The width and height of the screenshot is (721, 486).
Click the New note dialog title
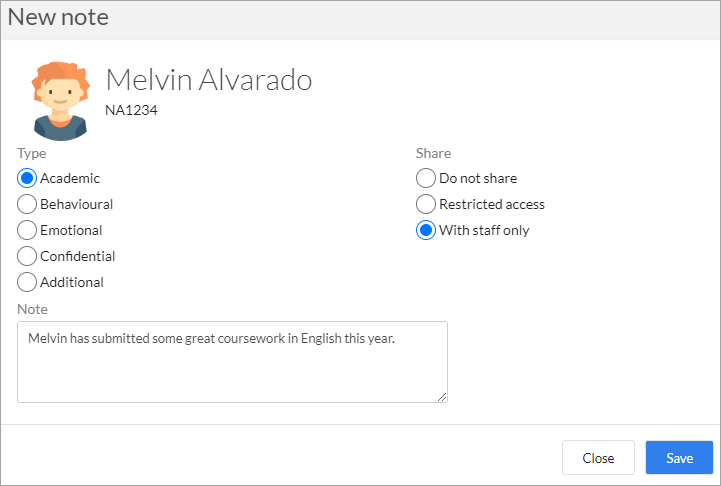58,17
